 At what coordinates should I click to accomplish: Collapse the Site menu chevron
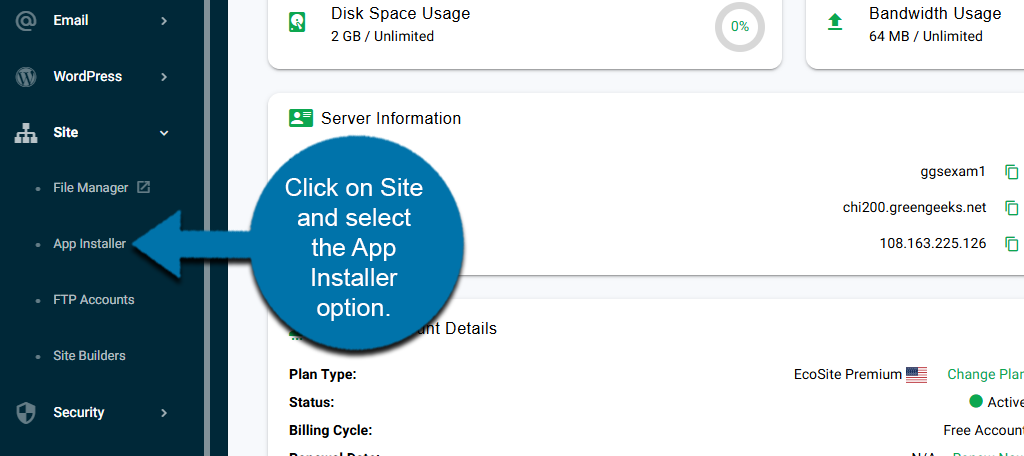click(164, 133)
